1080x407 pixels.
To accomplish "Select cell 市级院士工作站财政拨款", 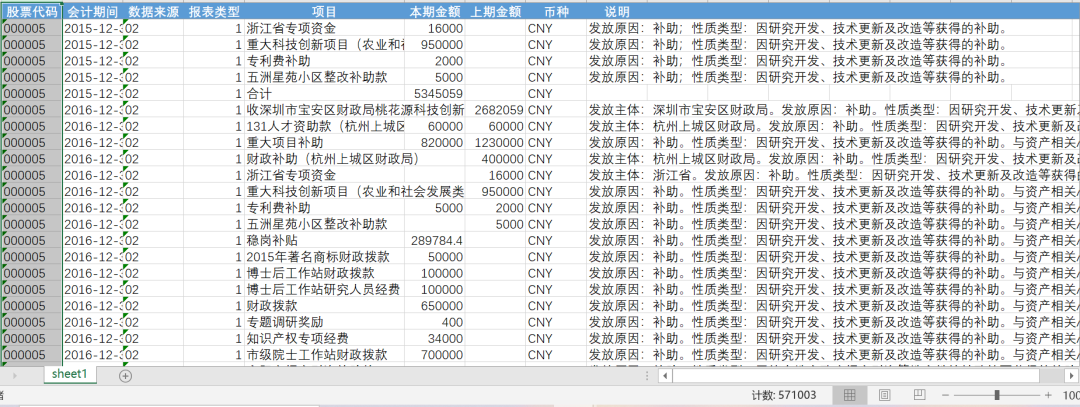I will click(x=324, y=355).
